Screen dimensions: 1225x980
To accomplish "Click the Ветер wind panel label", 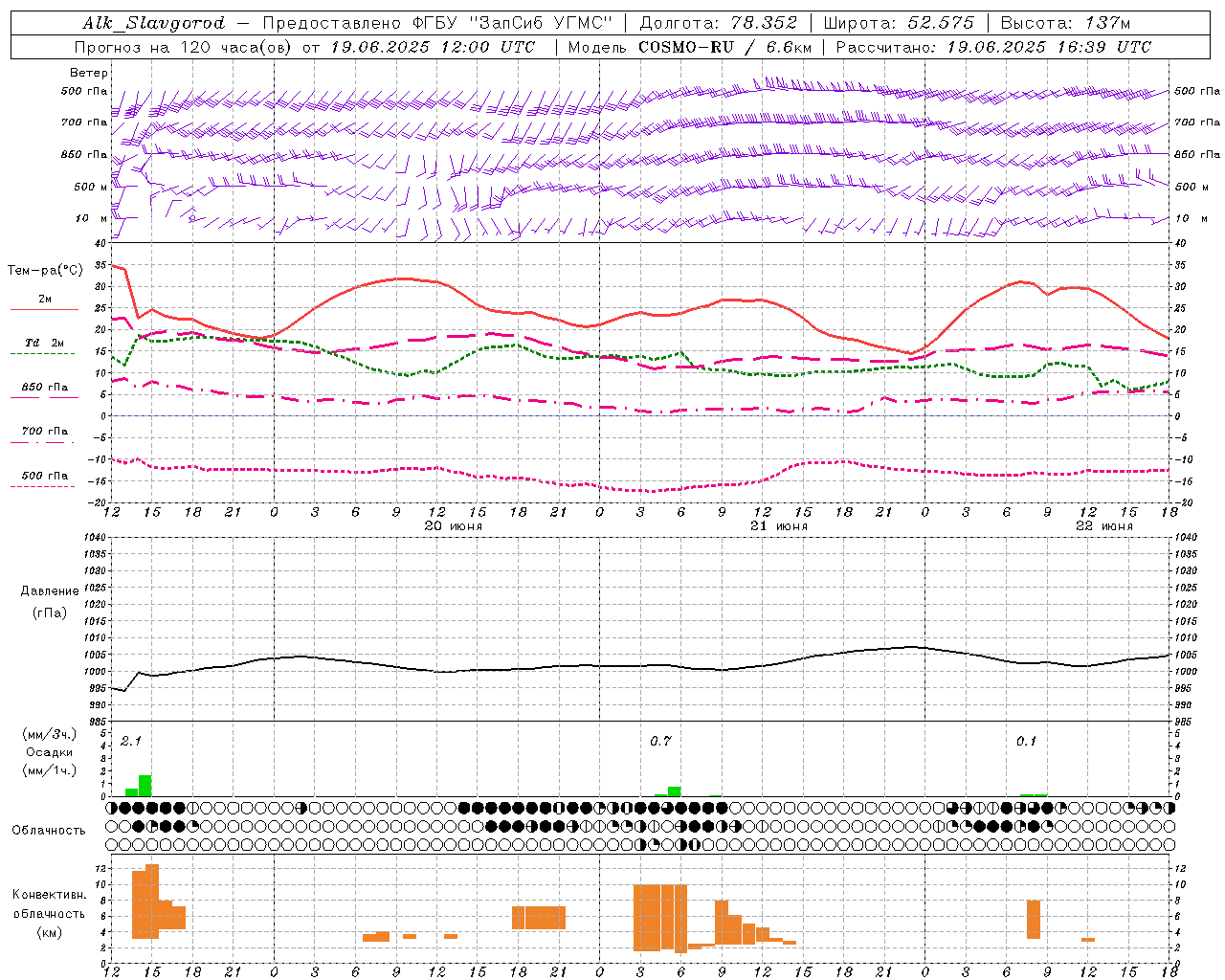I will click(89, 73).
